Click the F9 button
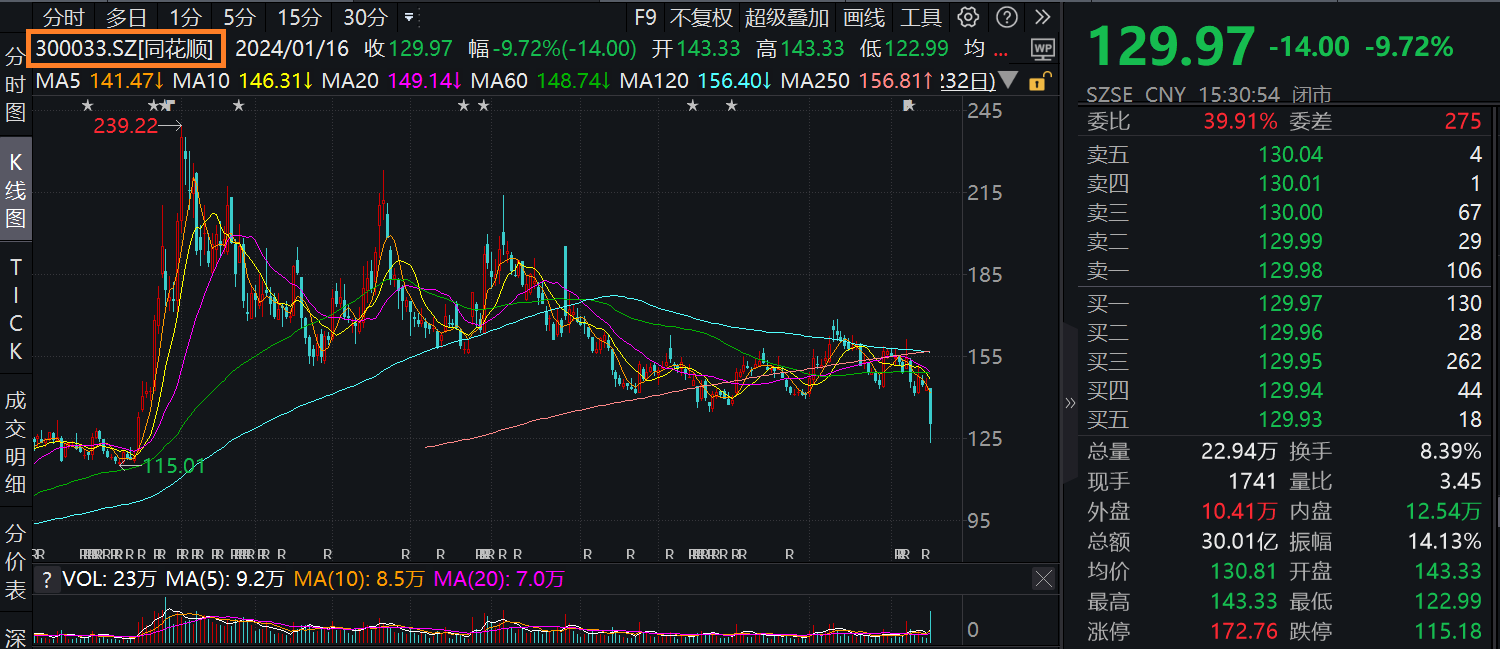The width and height of the screenshot is (1500, 649). tap(646, 17)
